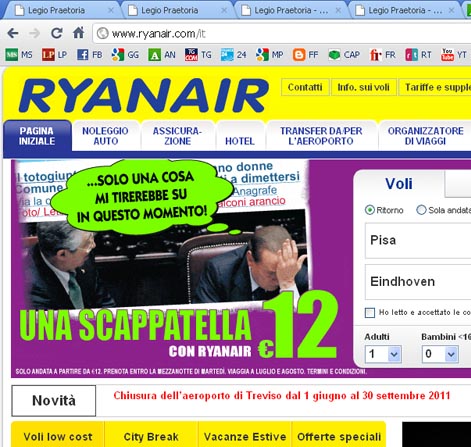Viewport: 471px width, 447px height.
Task: Go to the browser Home icon
Action: 79,33
